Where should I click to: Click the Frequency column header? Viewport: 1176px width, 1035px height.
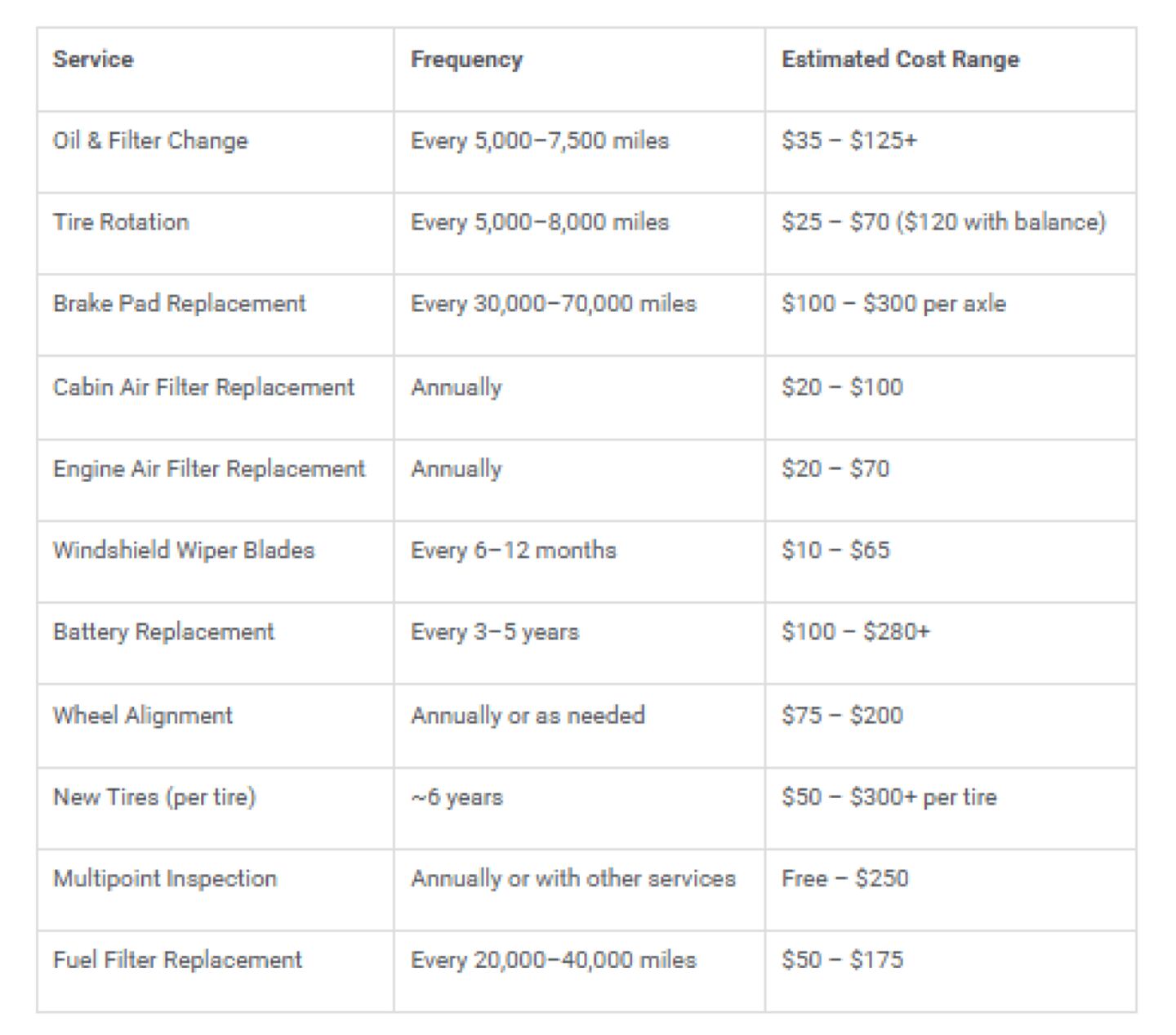click(466, 60)
